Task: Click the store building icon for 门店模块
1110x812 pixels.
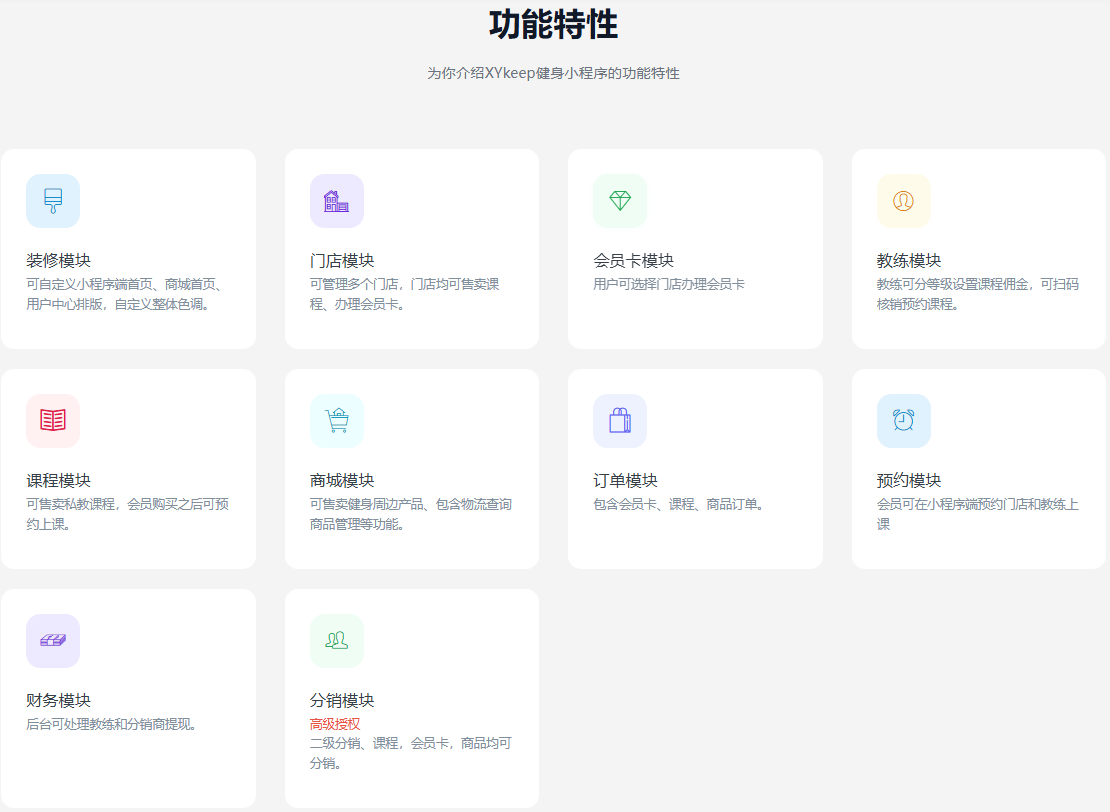Action: click(337, 201)
